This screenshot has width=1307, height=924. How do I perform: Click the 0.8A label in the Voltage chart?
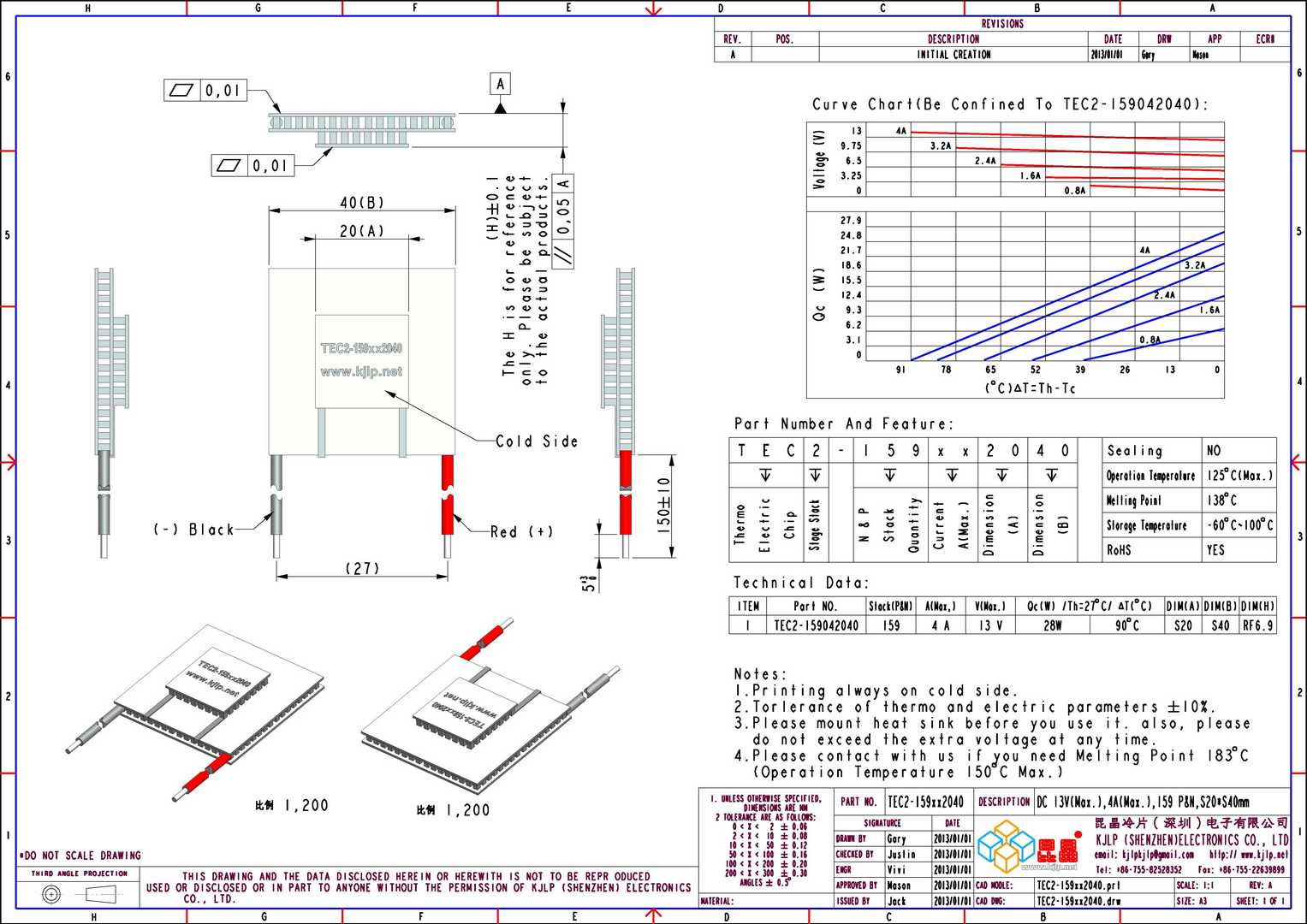[1075, 191]
